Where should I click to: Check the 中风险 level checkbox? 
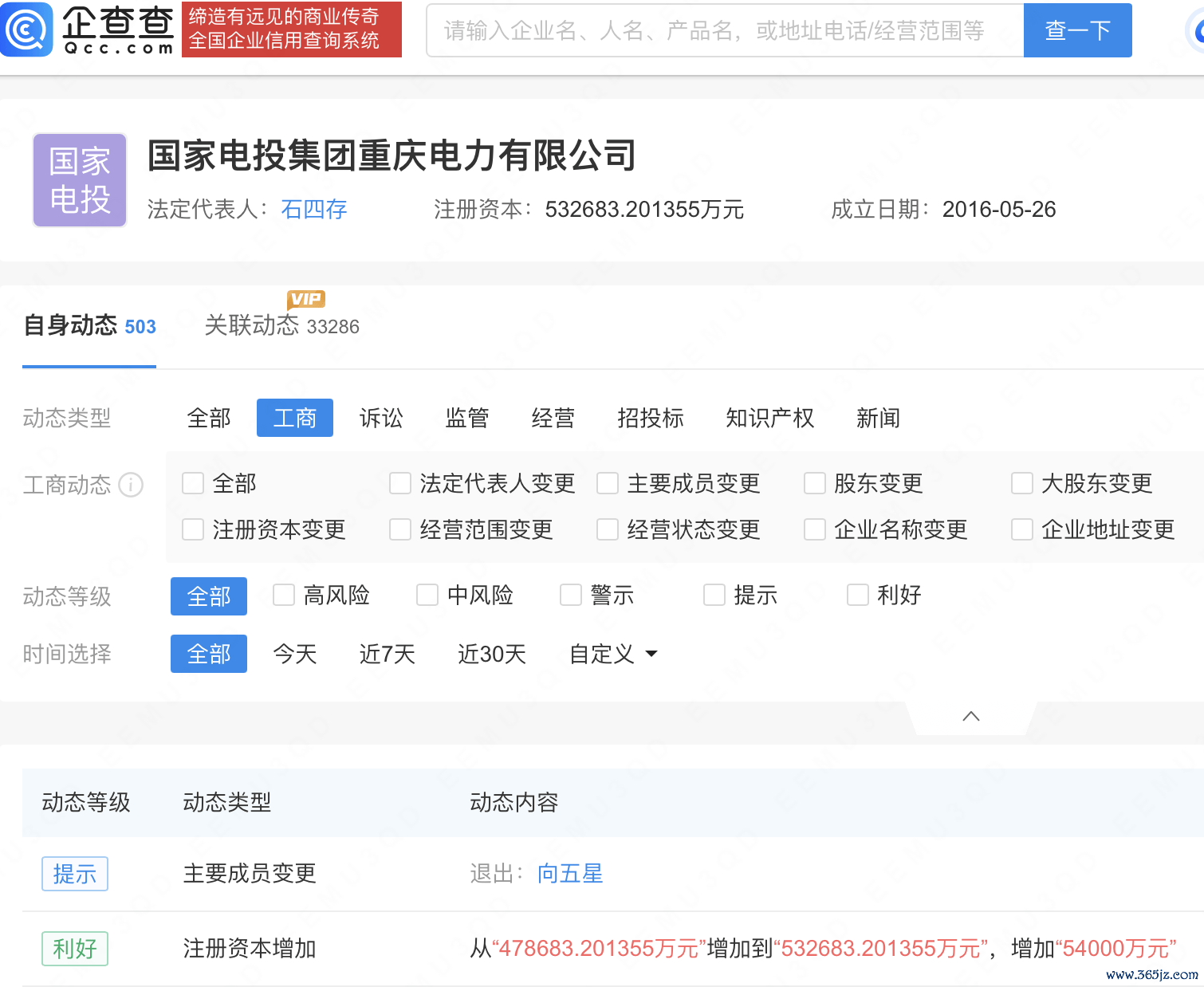[x=427, y=595]
